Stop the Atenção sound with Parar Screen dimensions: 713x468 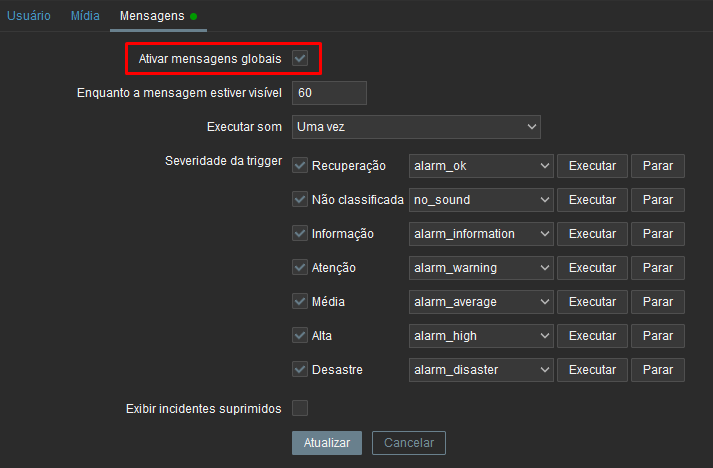point(658,267)
